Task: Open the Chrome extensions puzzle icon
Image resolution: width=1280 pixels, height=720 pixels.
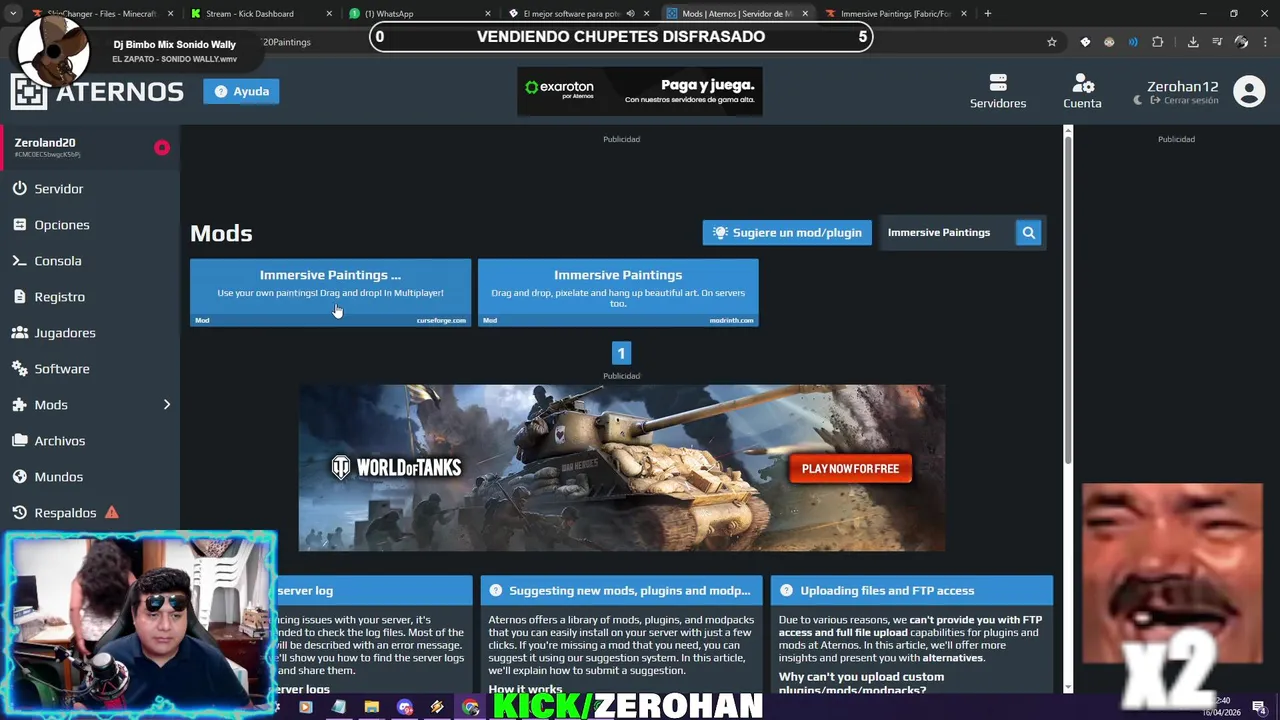Action: (1157, 42)
